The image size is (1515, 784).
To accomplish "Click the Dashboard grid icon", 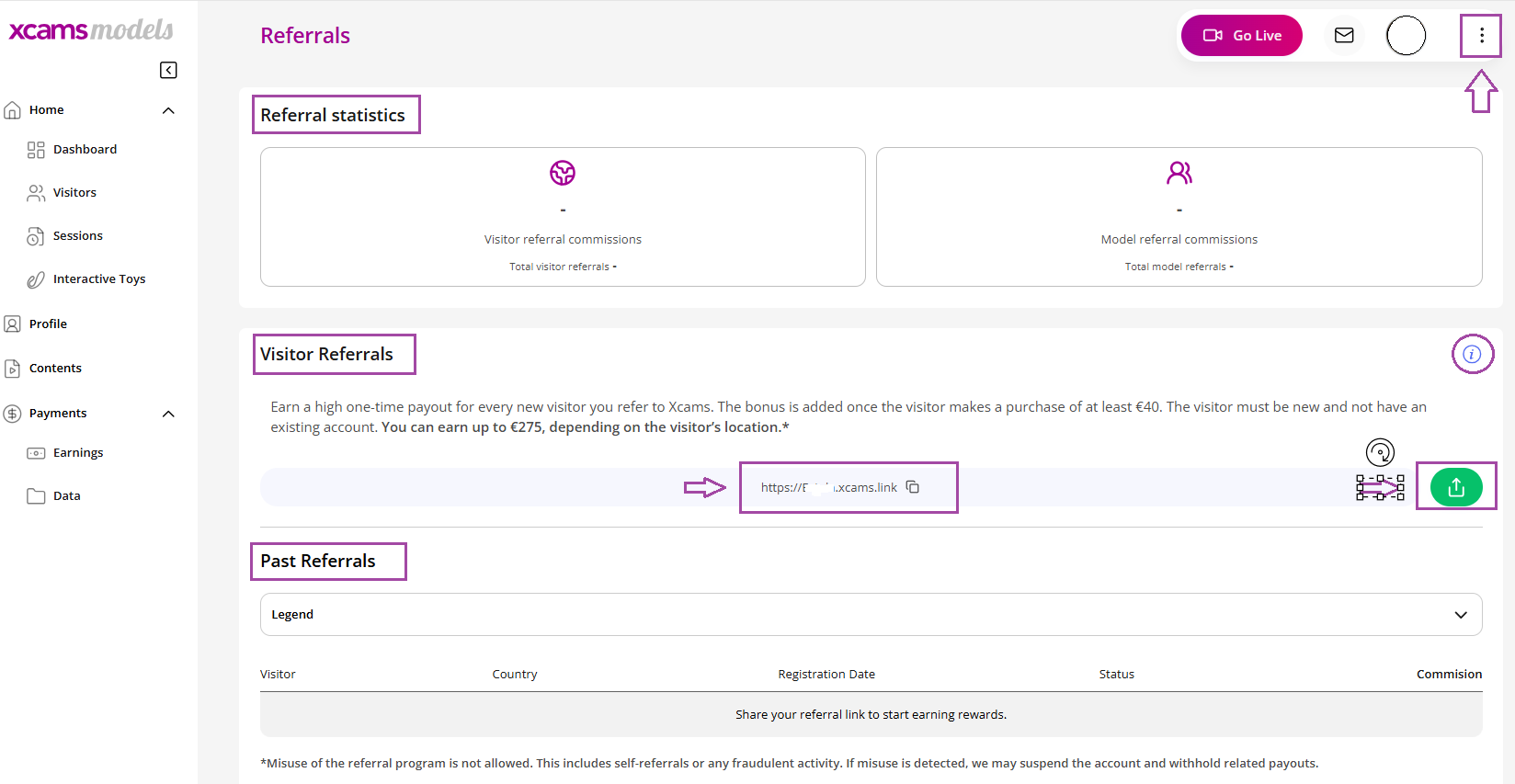I will point(36,150).
